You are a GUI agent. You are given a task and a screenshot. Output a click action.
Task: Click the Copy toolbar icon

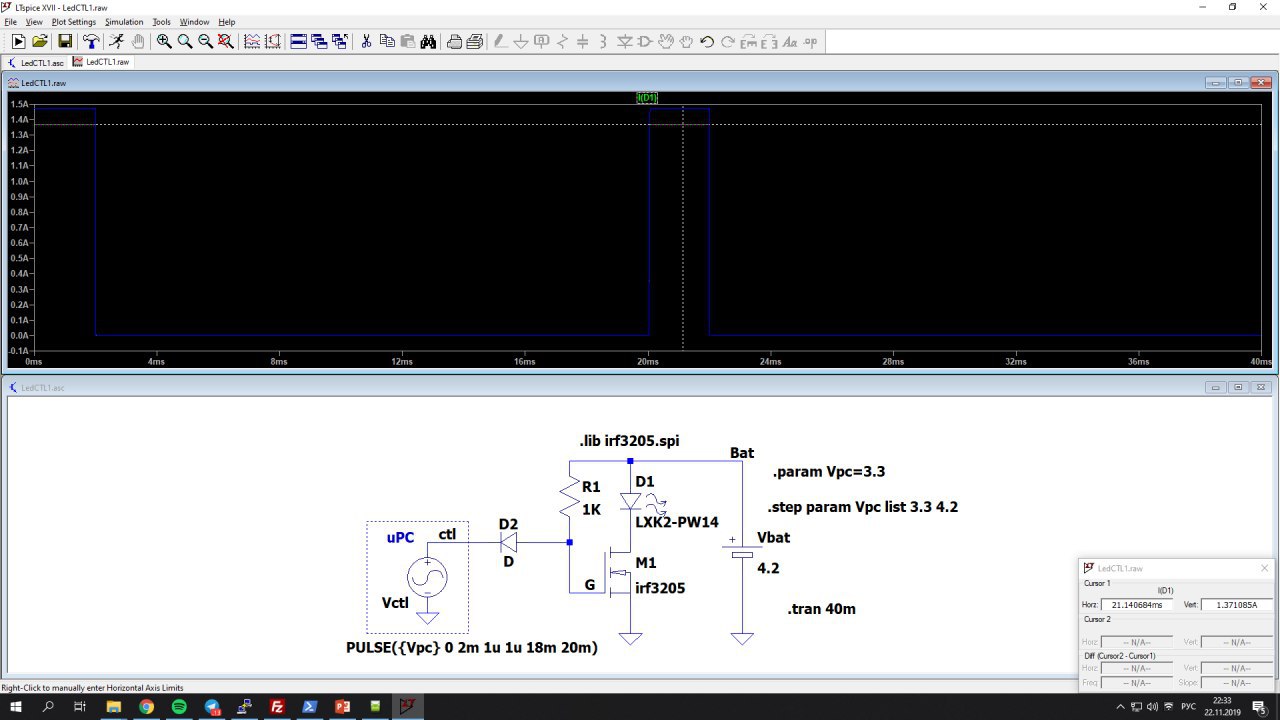click(x=387, y=41)
